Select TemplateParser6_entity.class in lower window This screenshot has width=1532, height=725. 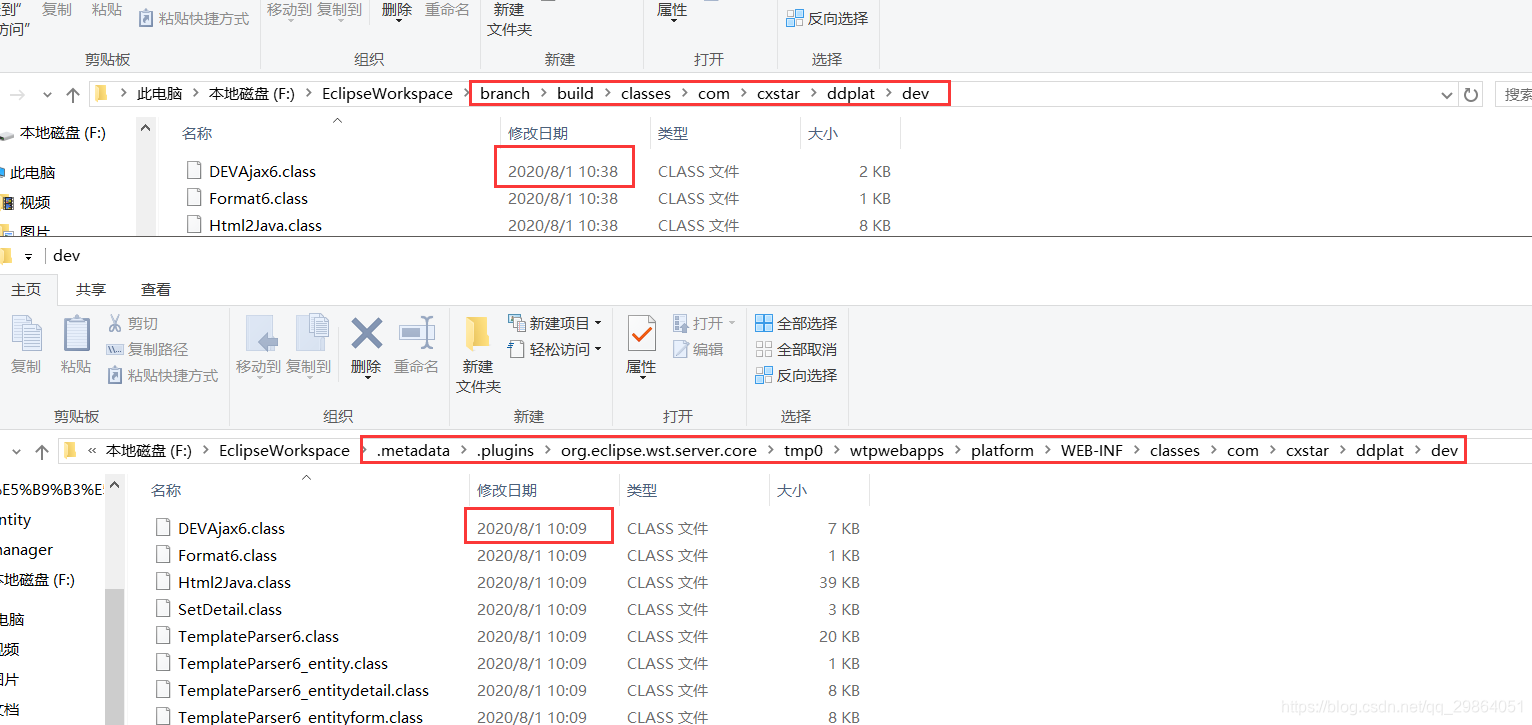click(x=283, y=663)
